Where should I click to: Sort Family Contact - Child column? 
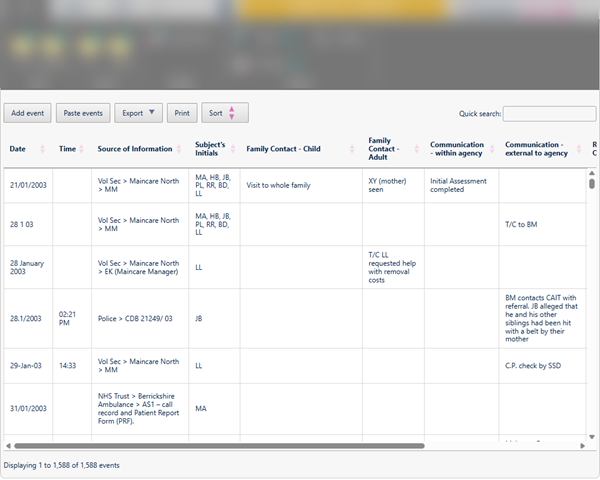[x=352, y=149]
